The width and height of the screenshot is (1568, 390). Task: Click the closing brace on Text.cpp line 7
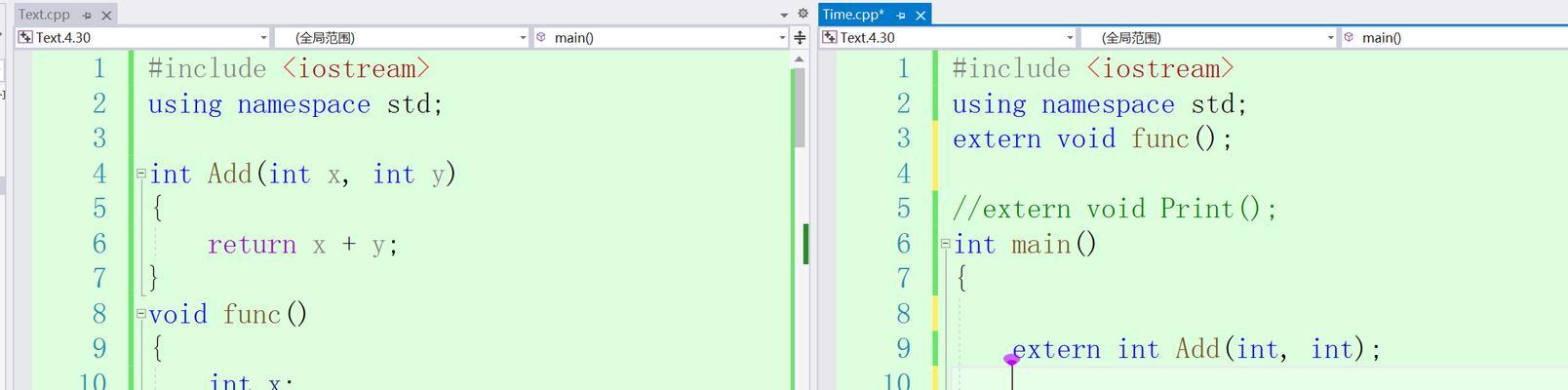coord(153,279)
